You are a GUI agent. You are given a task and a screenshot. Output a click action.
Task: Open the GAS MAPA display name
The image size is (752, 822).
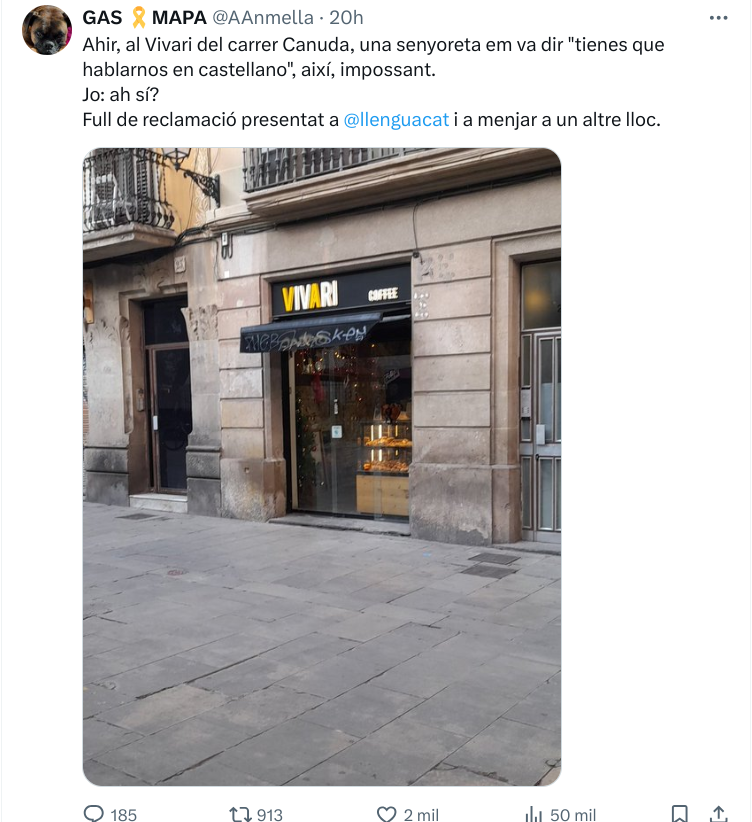(144, 18)
